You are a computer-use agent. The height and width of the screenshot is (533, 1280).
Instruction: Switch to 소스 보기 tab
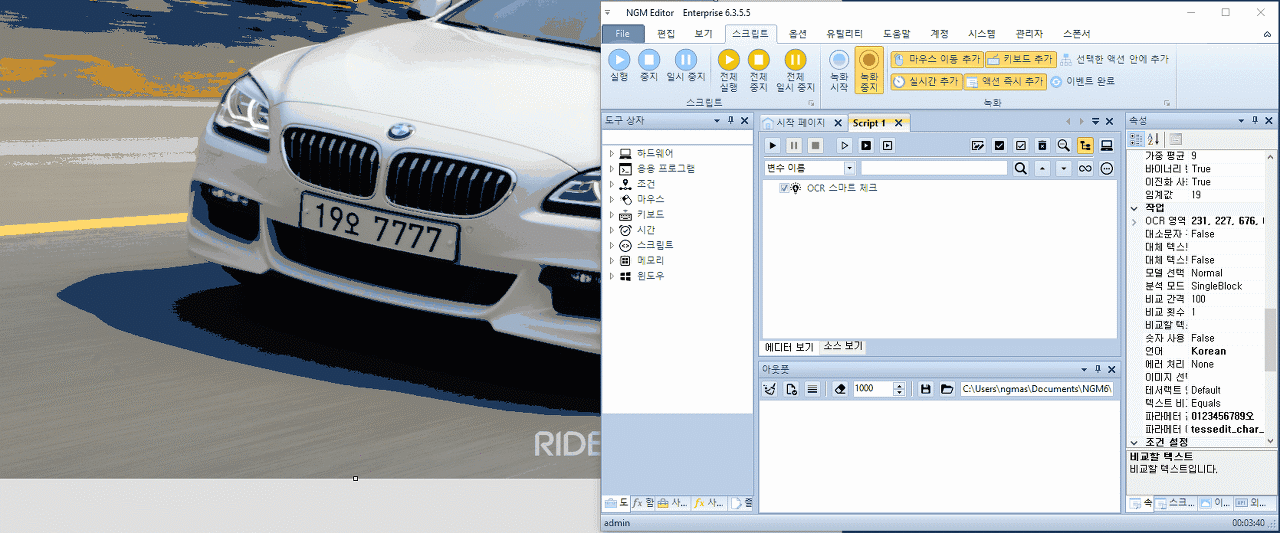point(842,346)
